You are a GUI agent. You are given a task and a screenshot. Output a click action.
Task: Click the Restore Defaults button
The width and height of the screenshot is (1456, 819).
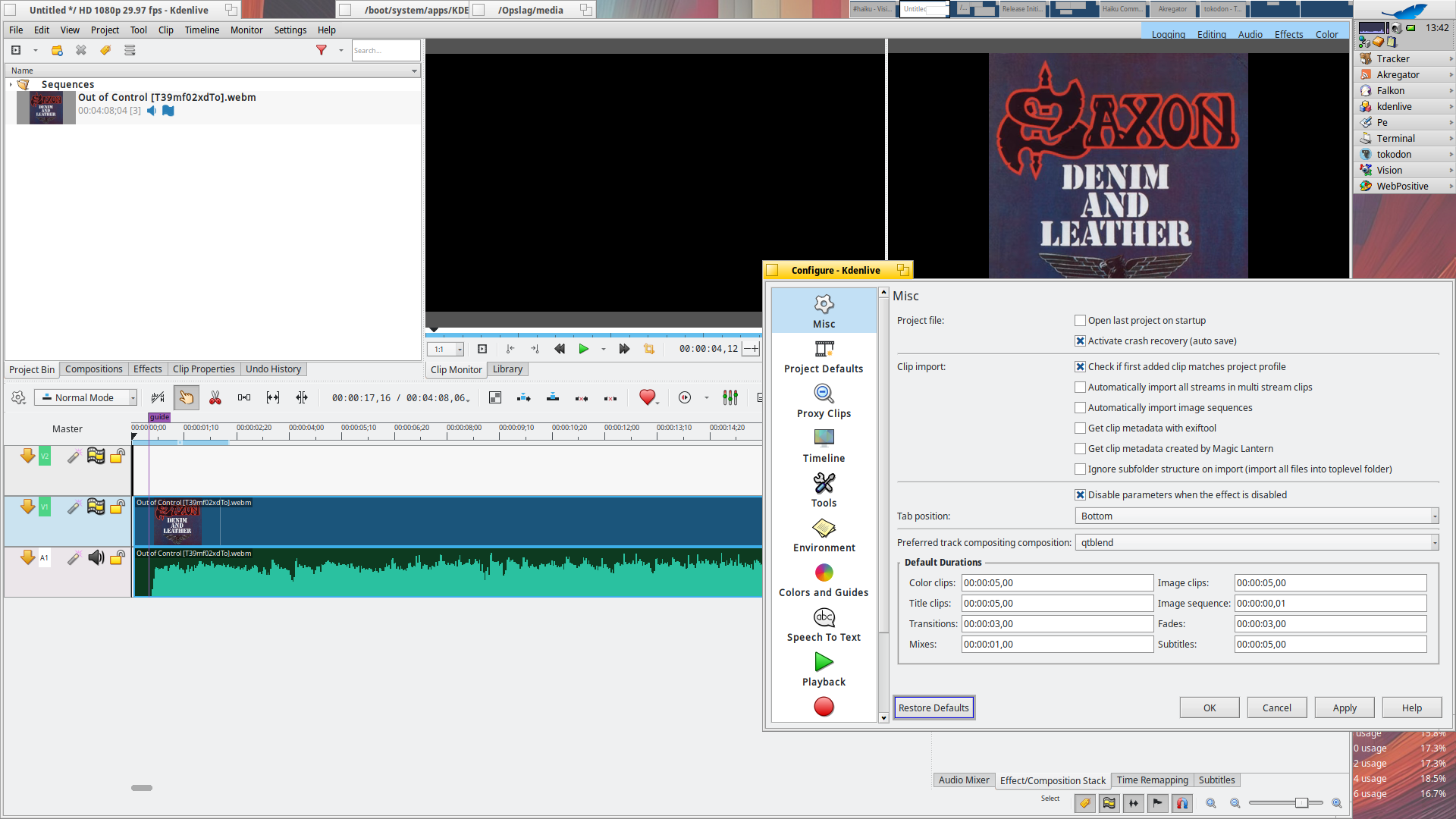[x=934, y=708]
